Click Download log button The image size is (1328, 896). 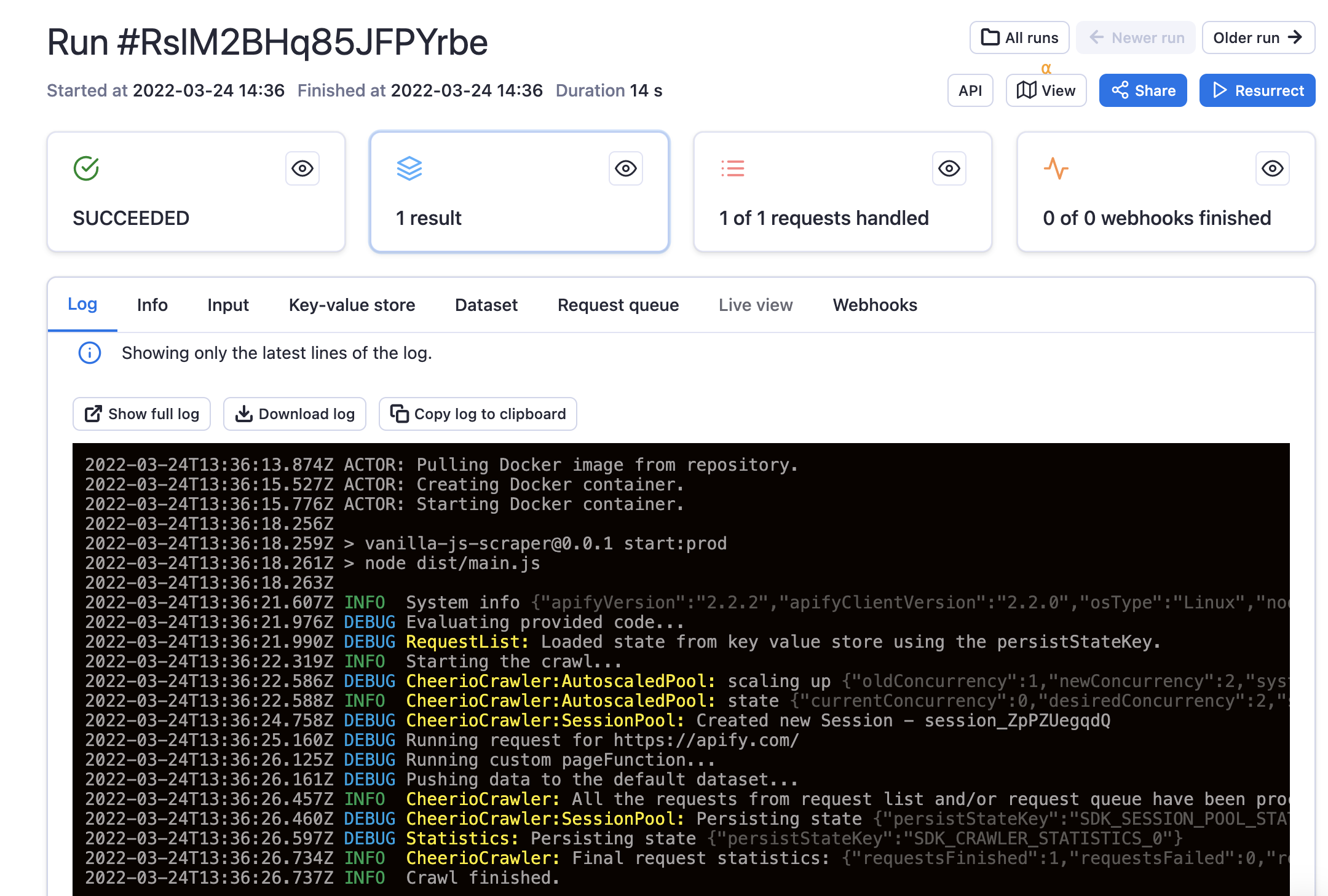(x=294, y=414)
